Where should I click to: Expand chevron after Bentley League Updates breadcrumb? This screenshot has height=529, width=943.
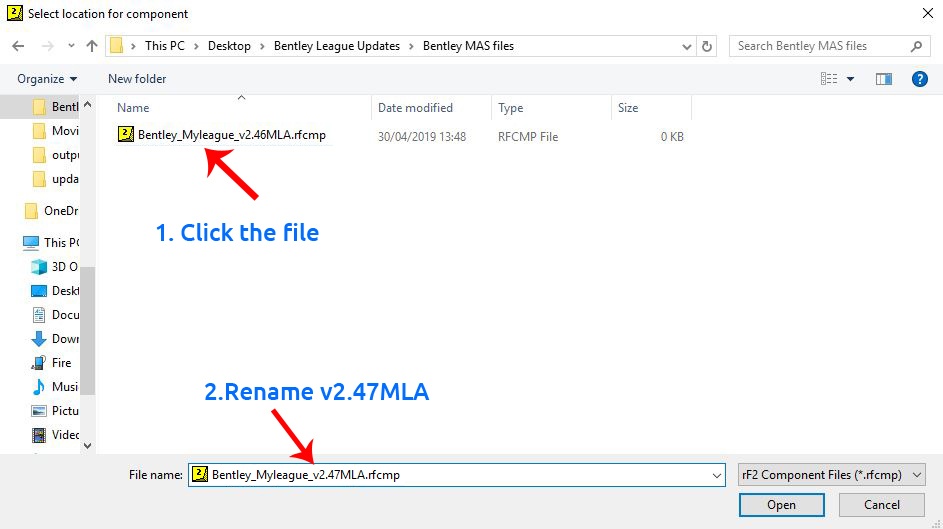[x=411, y=46]
